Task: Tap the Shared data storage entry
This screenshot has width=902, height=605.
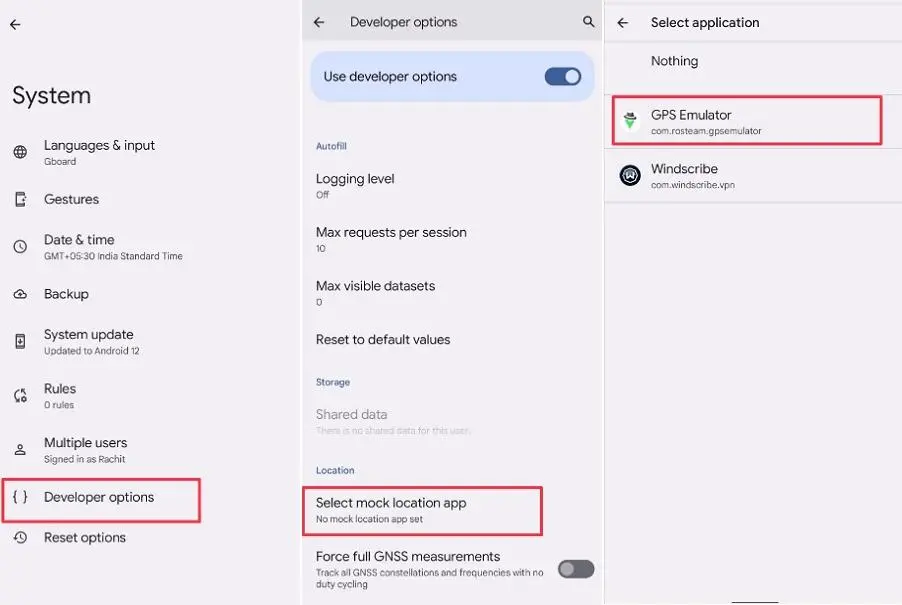Action: point(452,421)
